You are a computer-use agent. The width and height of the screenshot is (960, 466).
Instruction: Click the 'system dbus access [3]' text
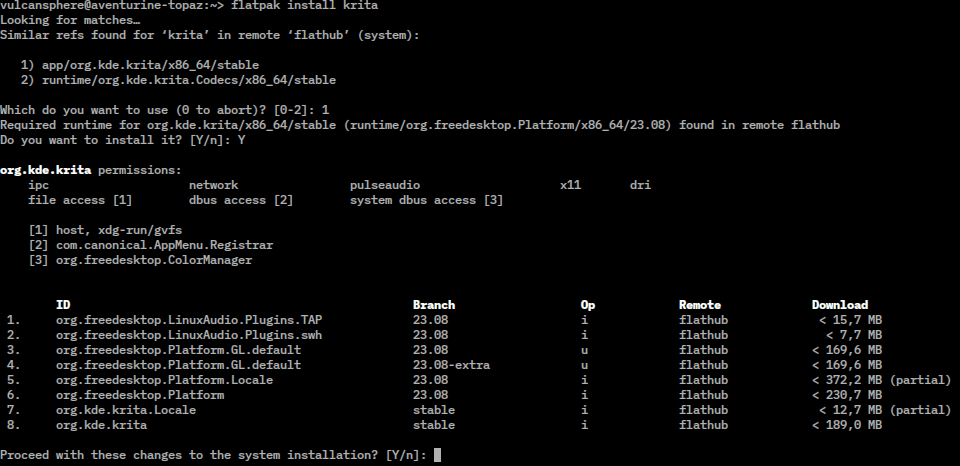tap(426, 200)
